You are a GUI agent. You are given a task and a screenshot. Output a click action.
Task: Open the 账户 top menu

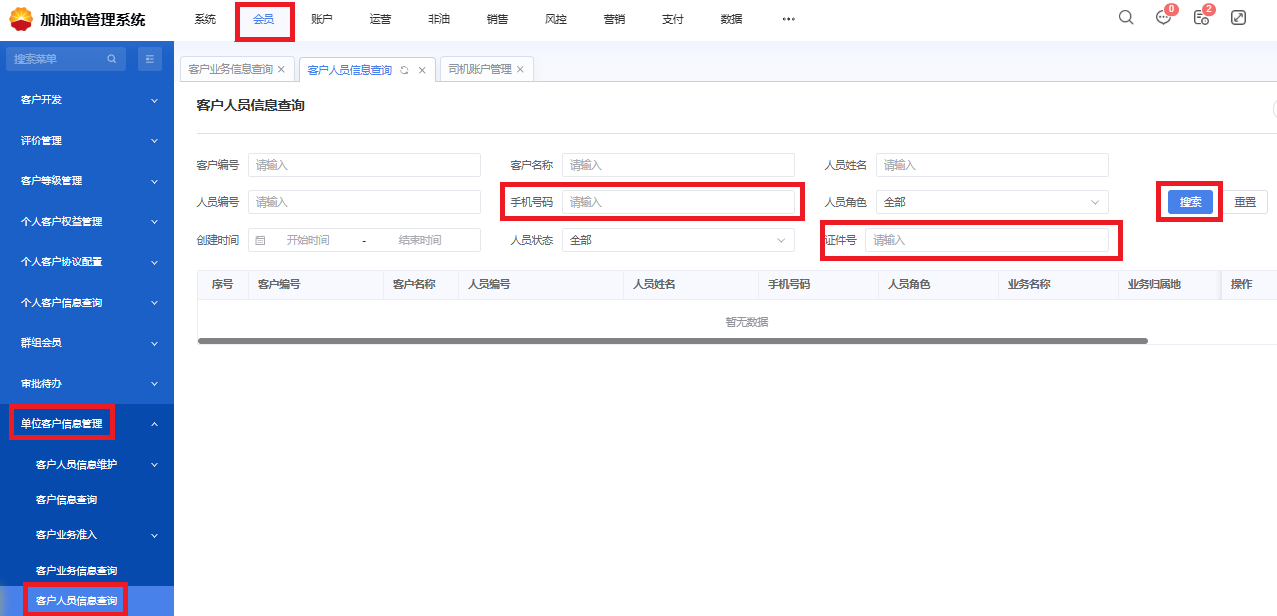[322, 19]
